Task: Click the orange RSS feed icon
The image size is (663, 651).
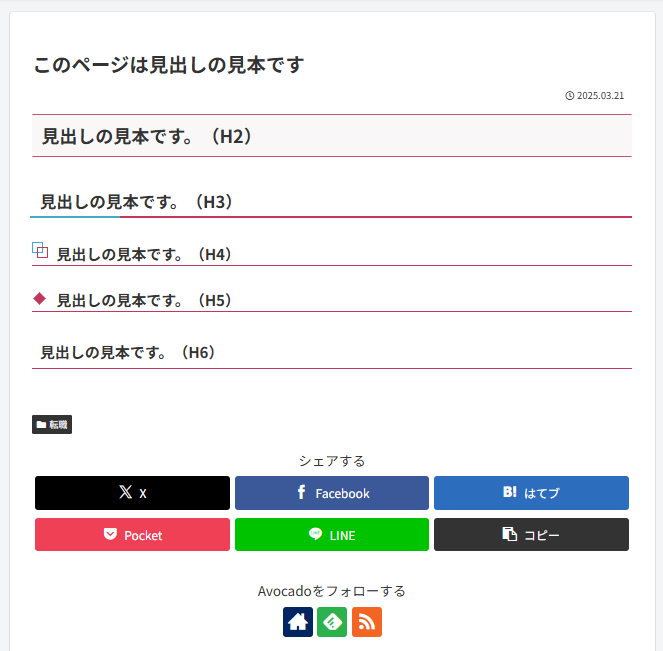Action: [x=367, y=622]
